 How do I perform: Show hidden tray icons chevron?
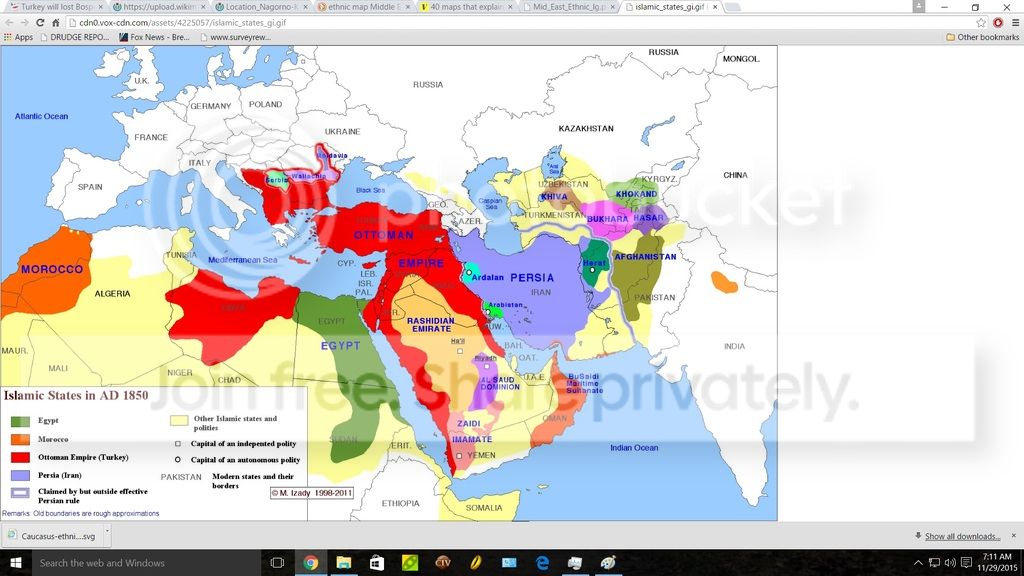(918, 563)
